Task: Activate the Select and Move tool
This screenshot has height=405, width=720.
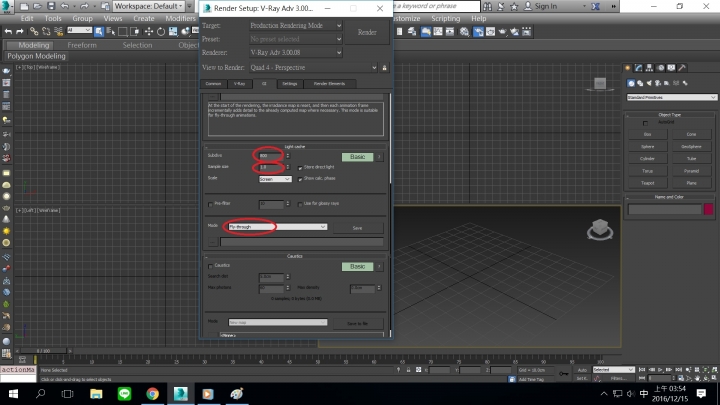Action: coord(148,31)
